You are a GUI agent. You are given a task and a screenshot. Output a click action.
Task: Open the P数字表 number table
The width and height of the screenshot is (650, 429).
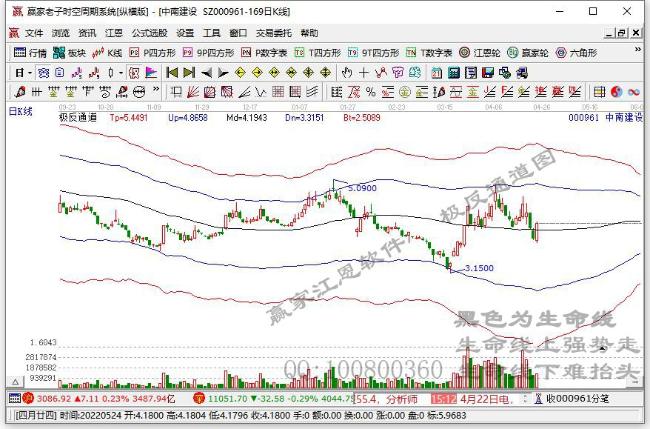[264, 53]
